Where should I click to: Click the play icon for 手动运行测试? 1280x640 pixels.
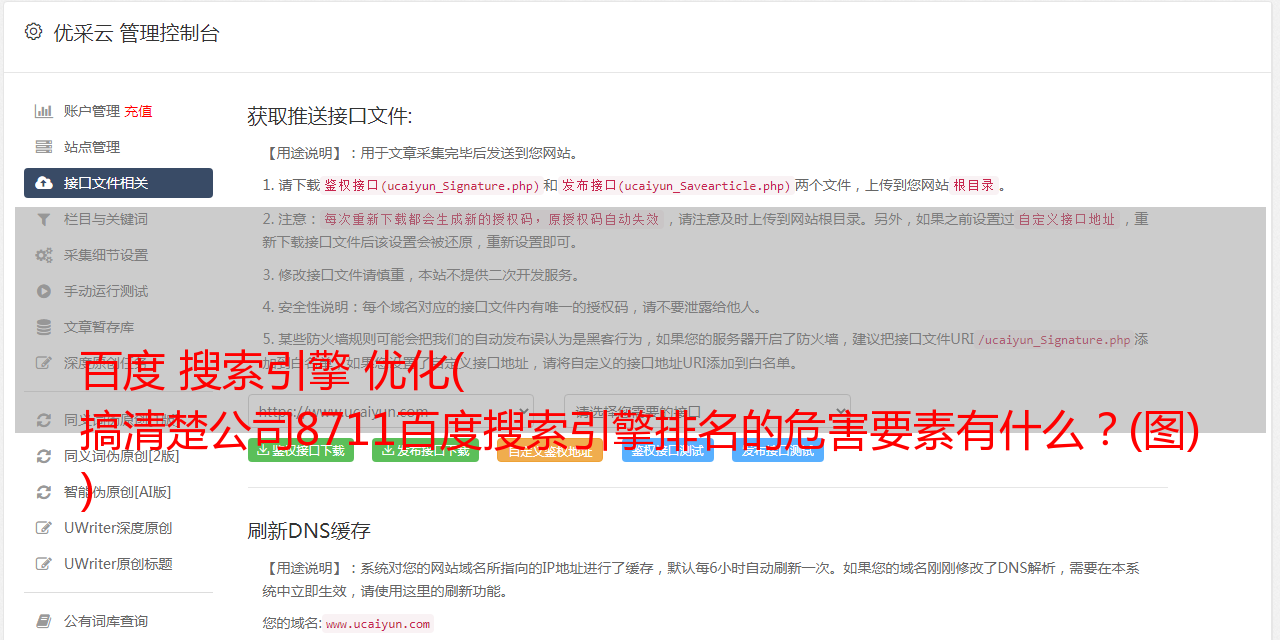[x=44, y=291]
